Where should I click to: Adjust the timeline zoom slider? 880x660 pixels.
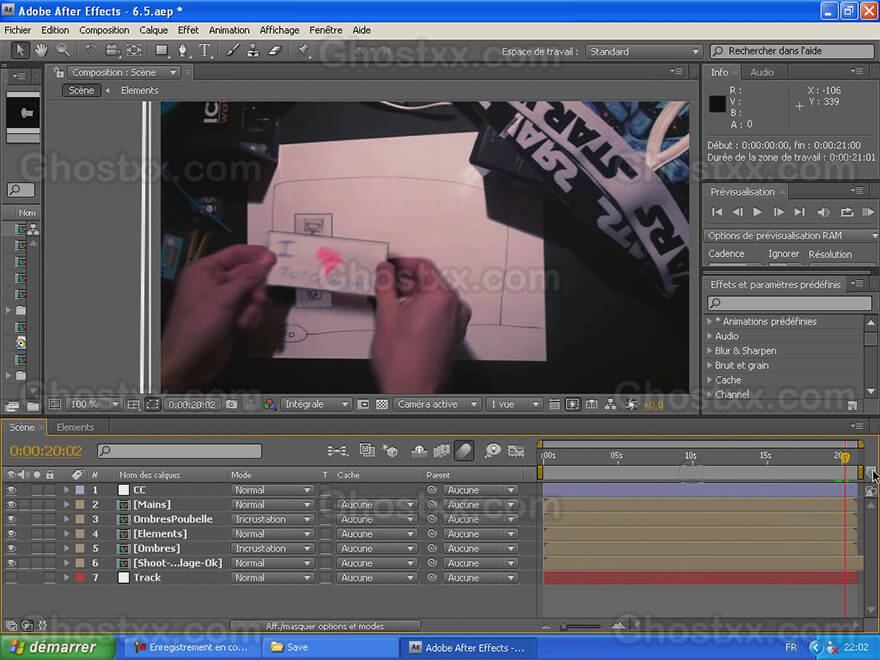pos(581,626)
